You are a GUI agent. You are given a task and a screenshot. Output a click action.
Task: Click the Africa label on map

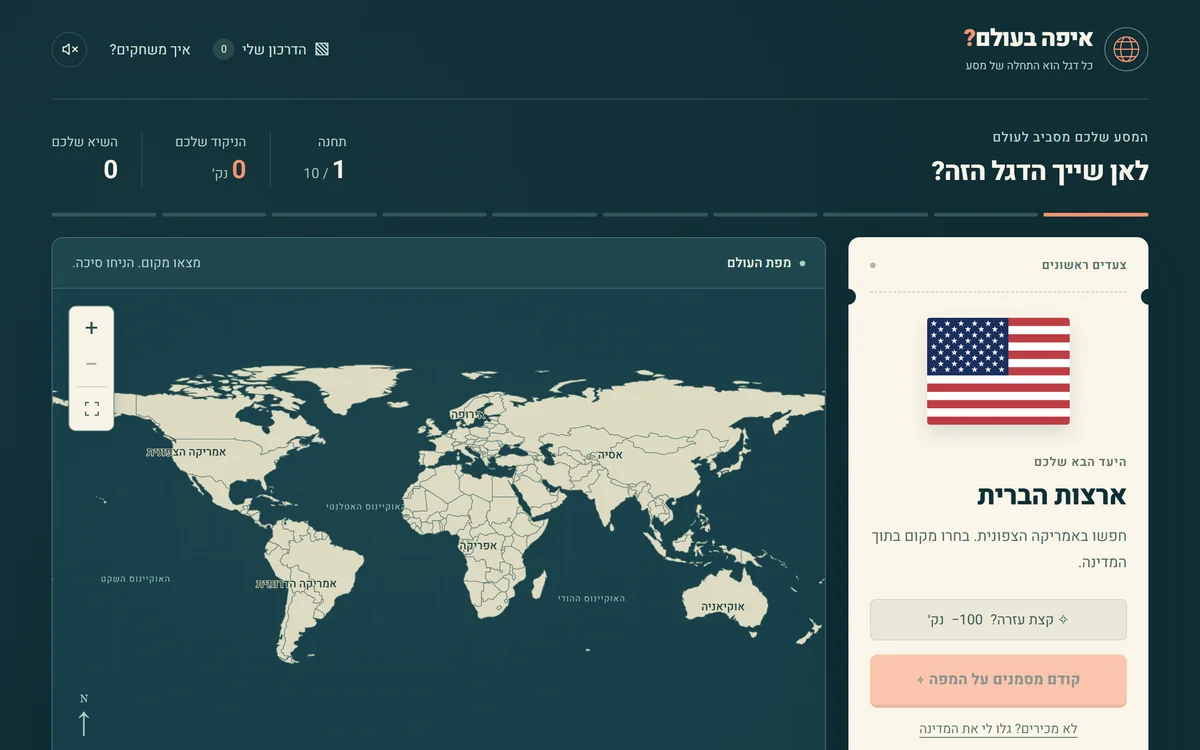tap(480, 547)
